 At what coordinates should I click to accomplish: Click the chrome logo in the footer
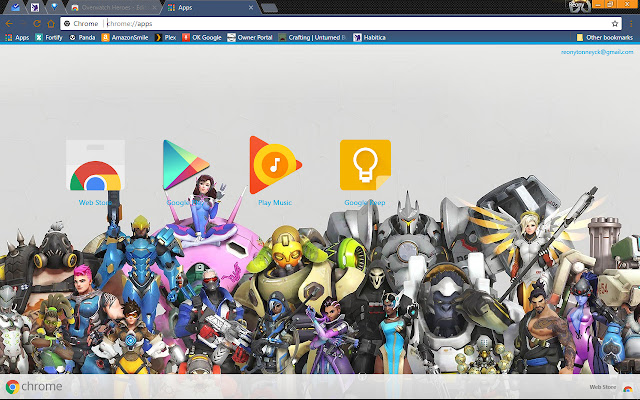(x=34, y=386)
